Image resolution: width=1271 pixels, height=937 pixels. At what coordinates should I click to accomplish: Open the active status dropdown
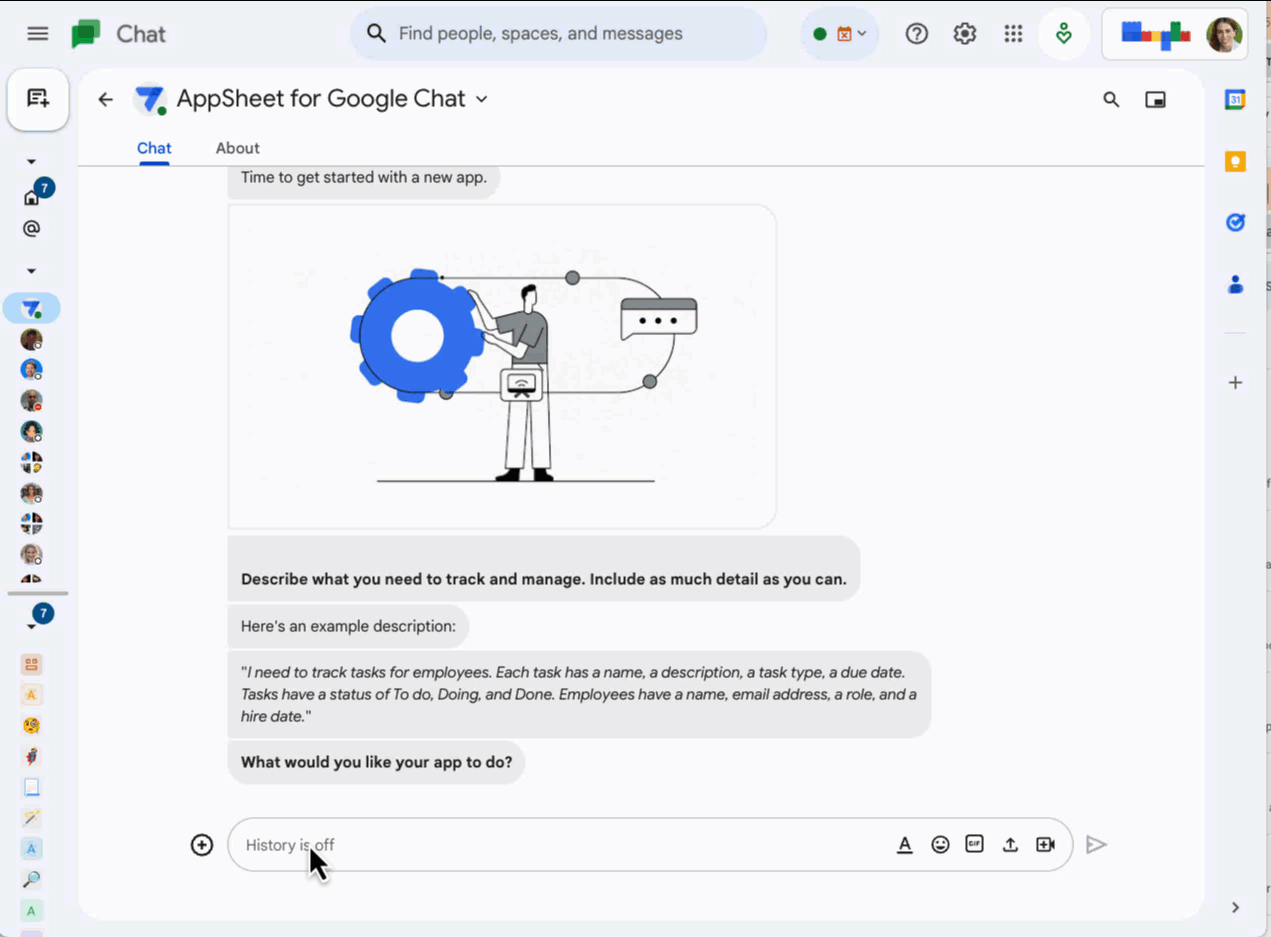pyautogui.click(x=840, y=34)
